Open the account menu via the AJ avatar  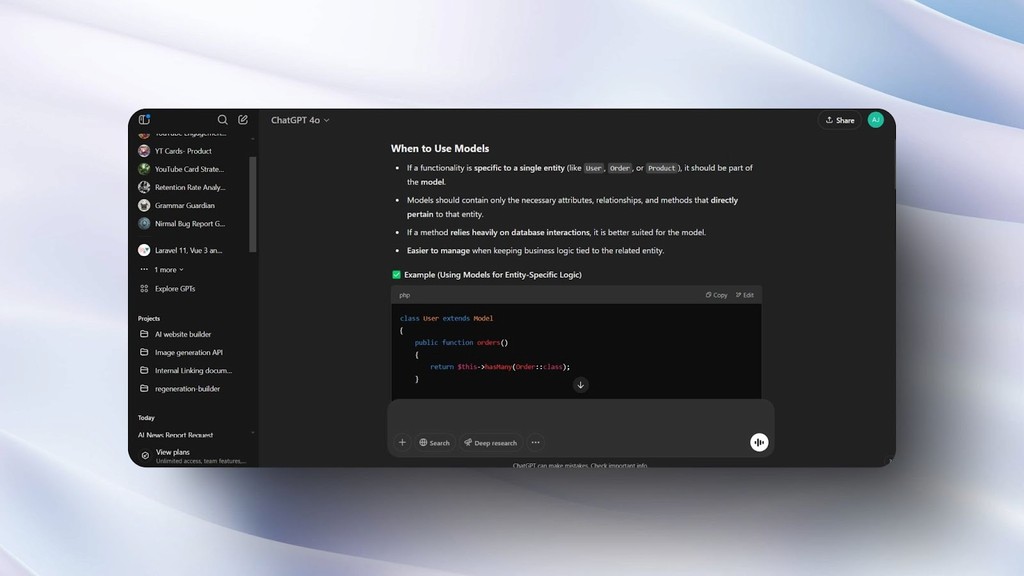pos(875,119)
